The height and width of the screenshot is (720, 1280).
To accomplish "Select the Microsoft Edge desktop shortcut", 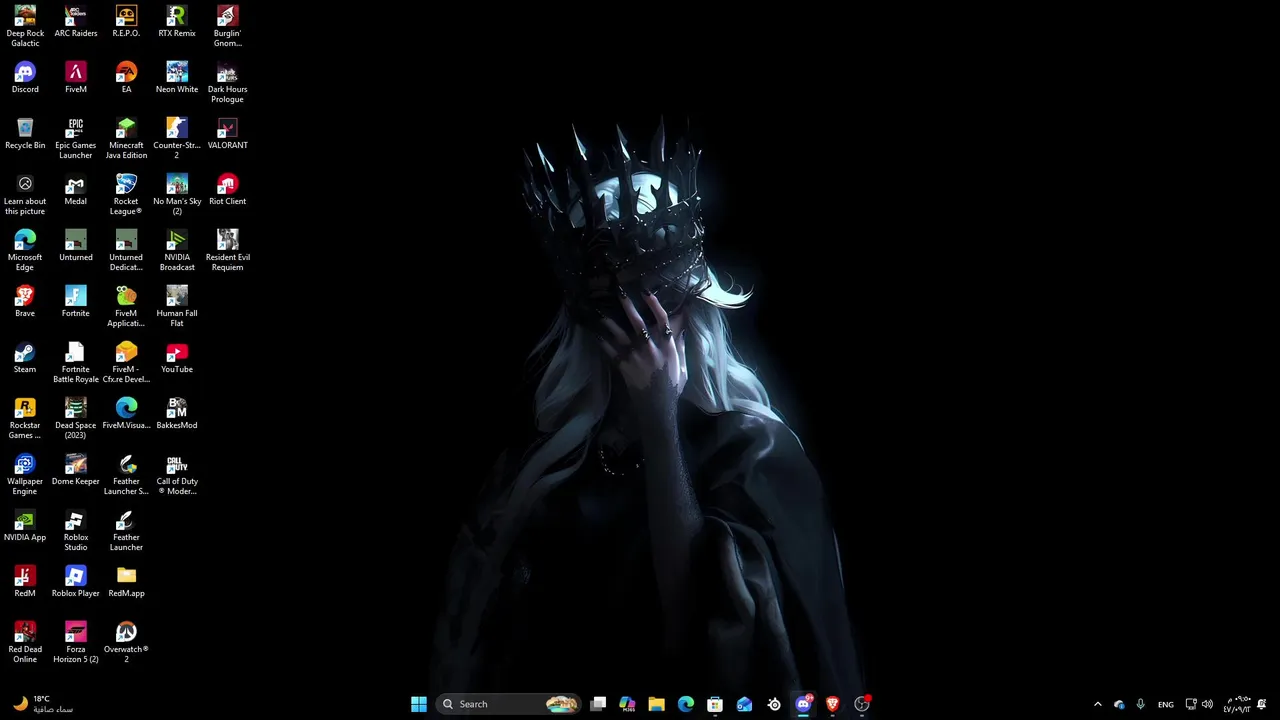I will (25, 250).
